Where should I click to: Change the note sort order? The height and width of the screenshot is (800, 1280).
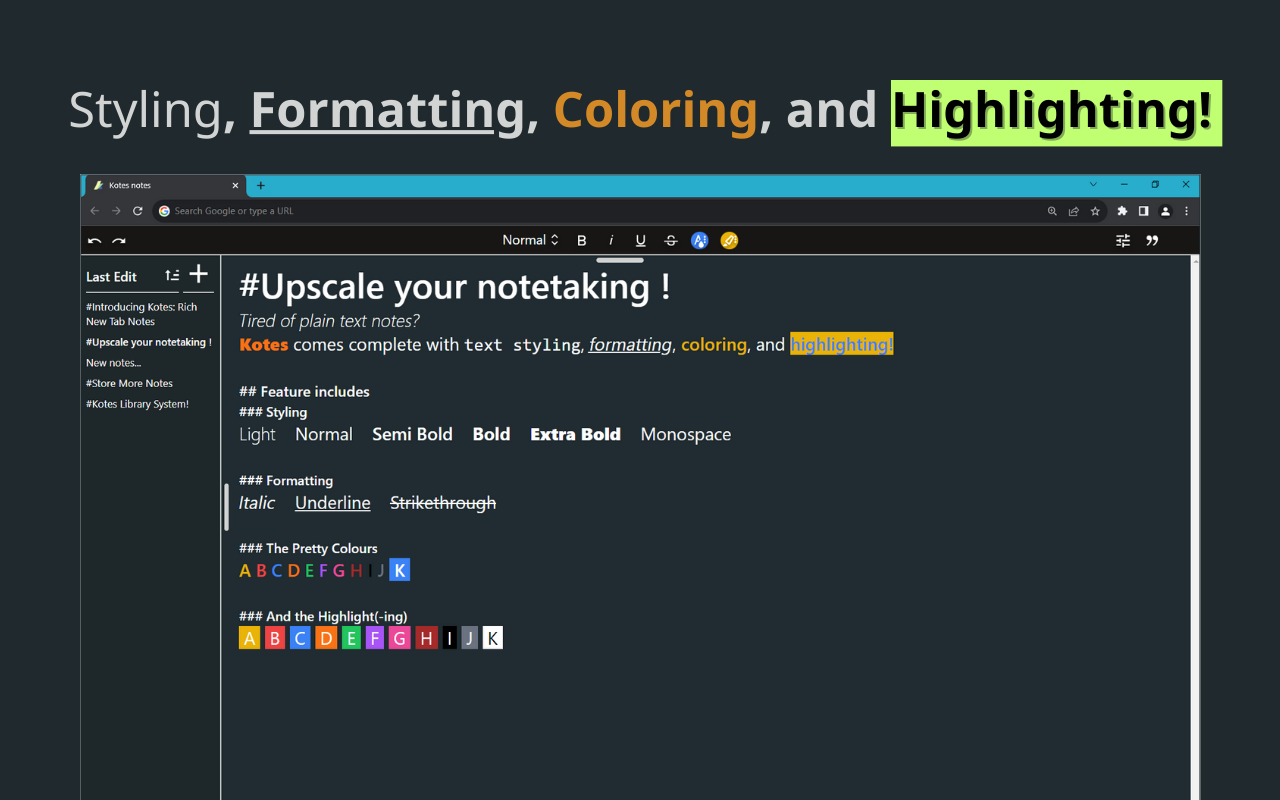pos(172,275)
